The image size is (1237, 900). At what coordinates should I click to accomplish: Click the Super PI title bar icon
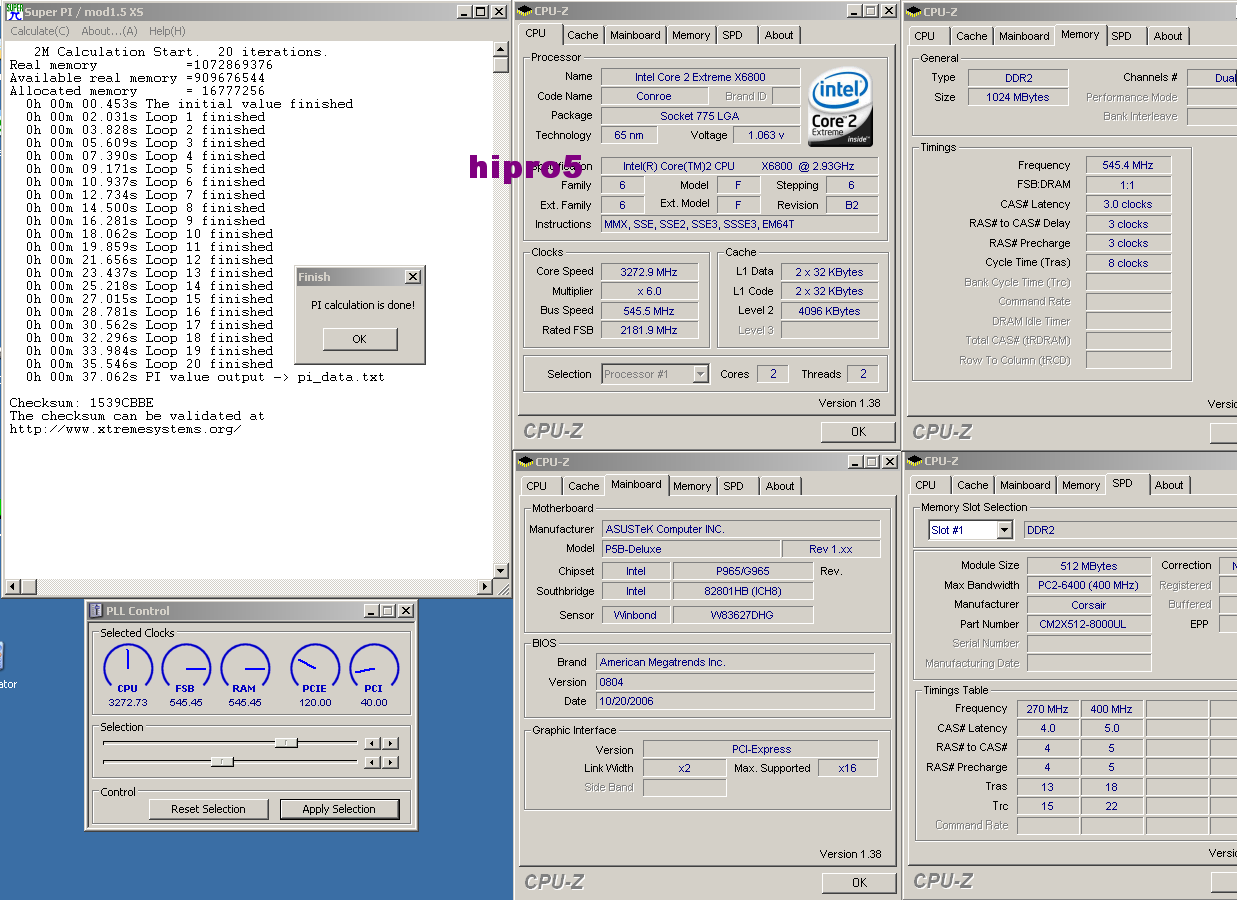(14, 12)
